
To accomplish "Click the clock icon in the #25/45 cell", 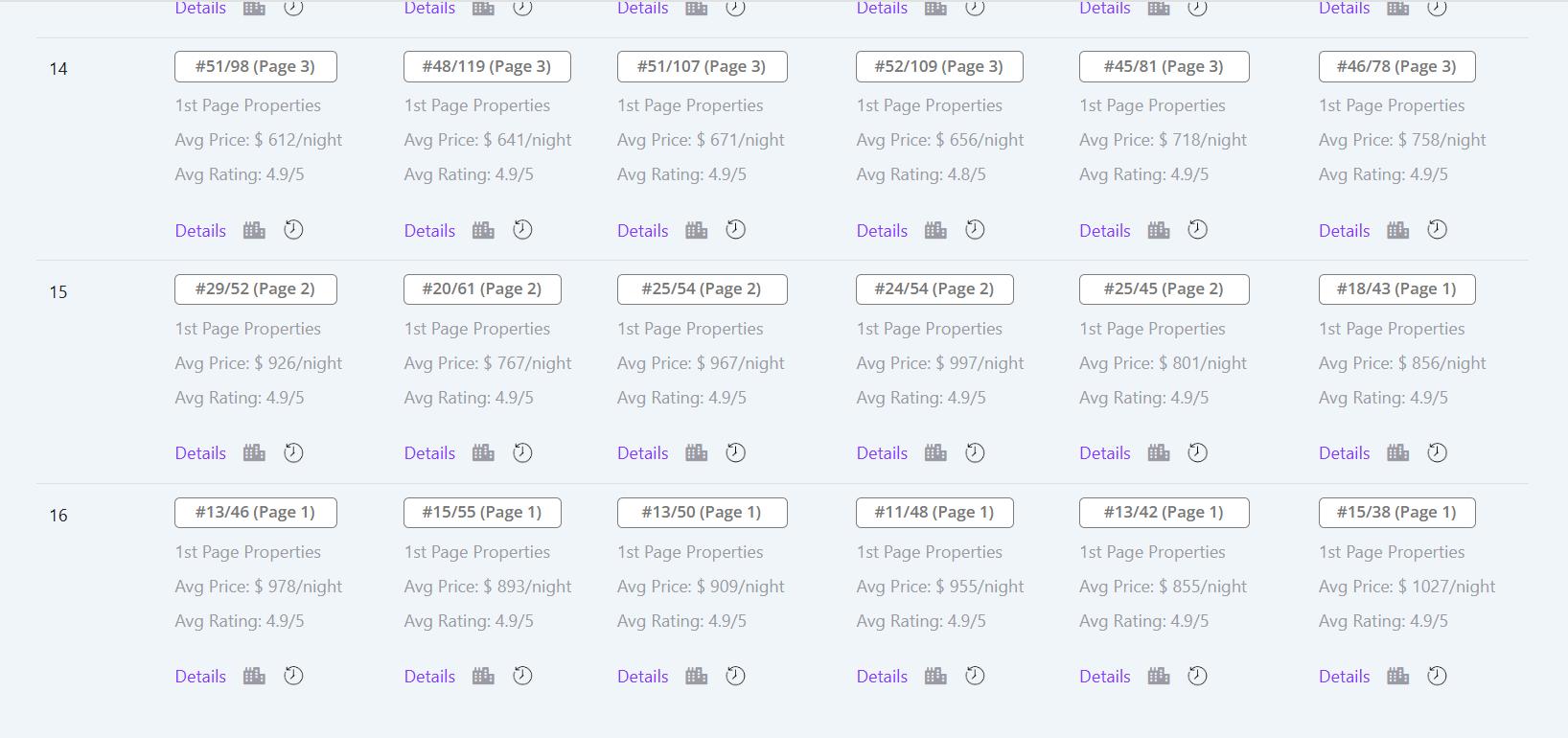I will 1197,452.
